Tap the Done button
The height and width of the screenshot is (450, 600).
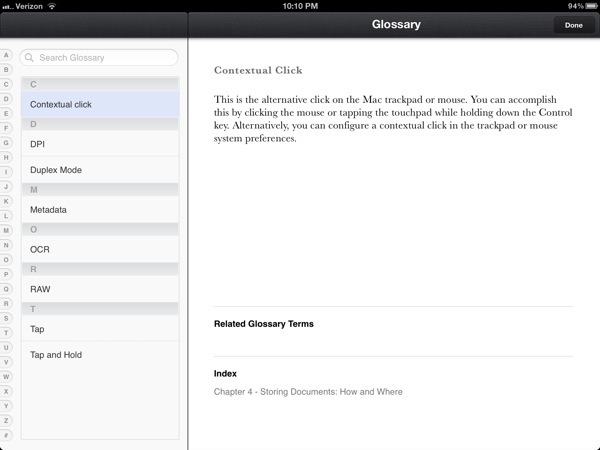[x=573, y=25]
